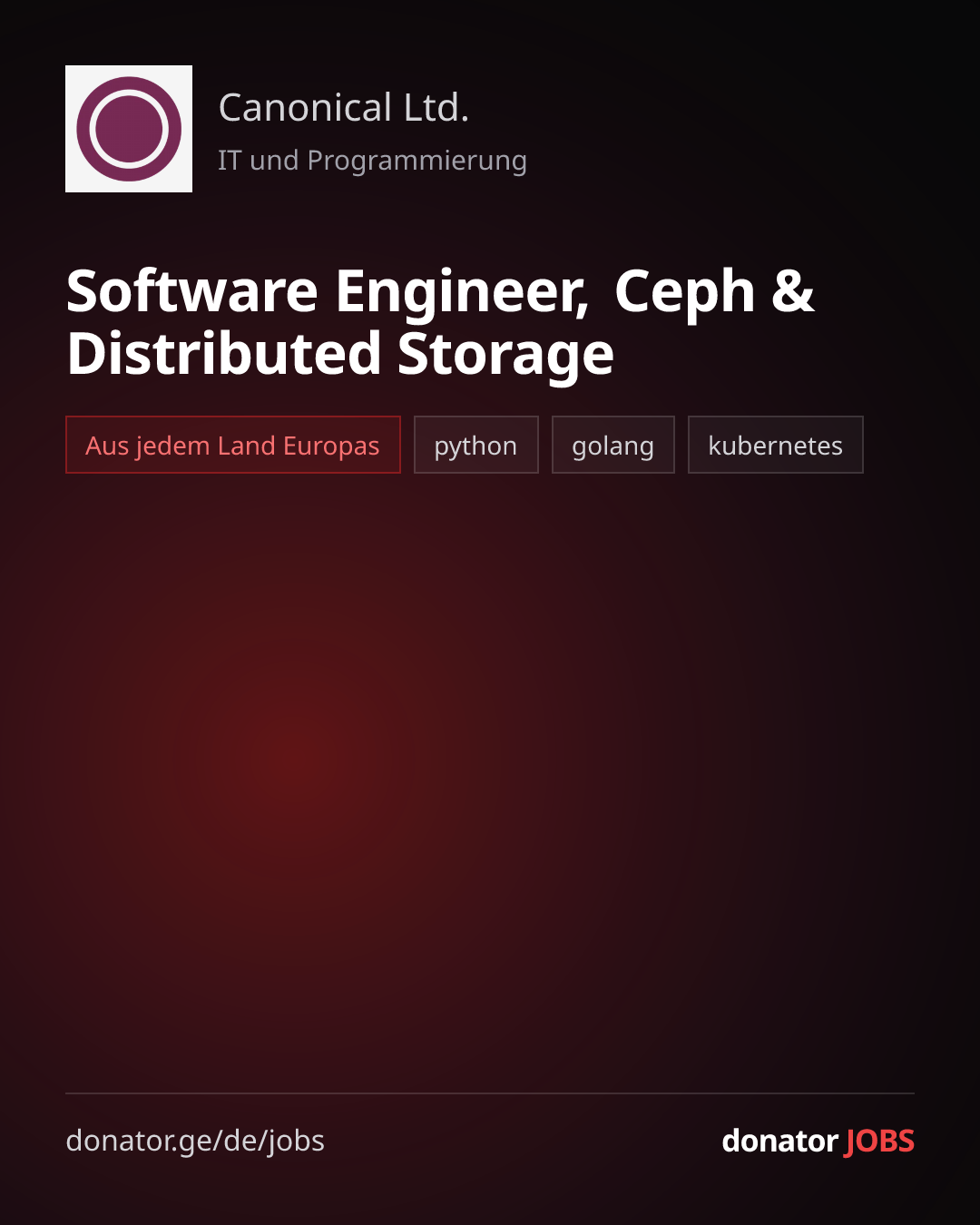
Task: Click the Canonical circle logo
Action: (x=129, y=129)
